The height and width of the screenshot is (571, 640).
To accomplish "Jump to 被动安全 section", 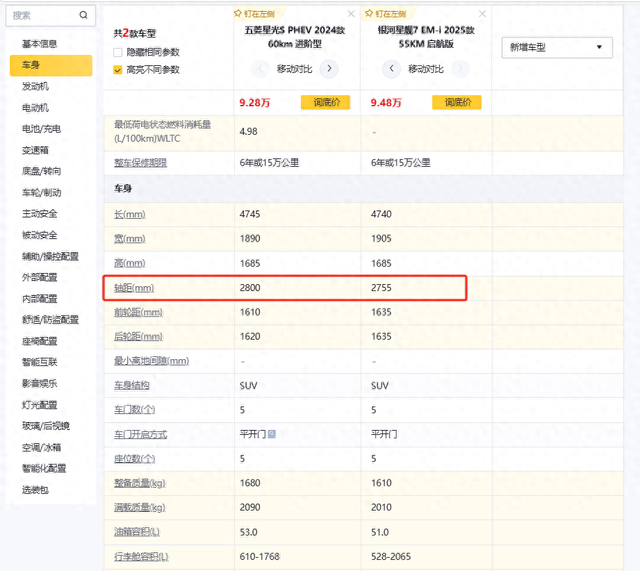I will click(x=40, y=235).
